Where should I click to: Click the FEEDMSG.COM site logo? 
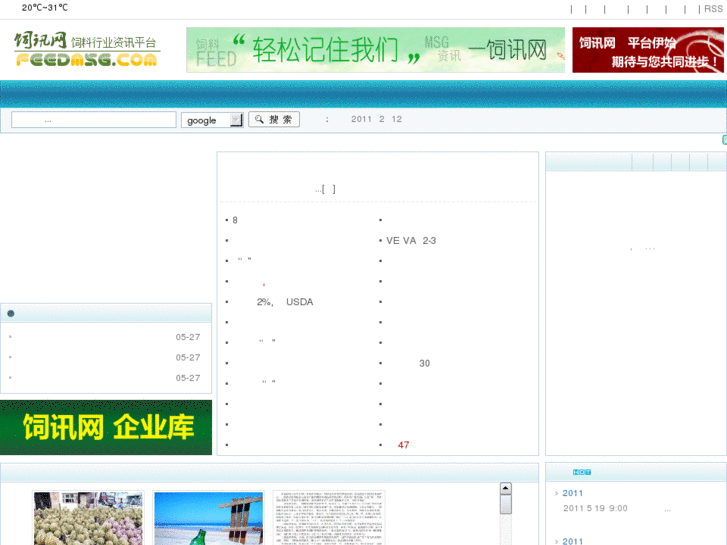pyautogui.click(x=87, y=49)
